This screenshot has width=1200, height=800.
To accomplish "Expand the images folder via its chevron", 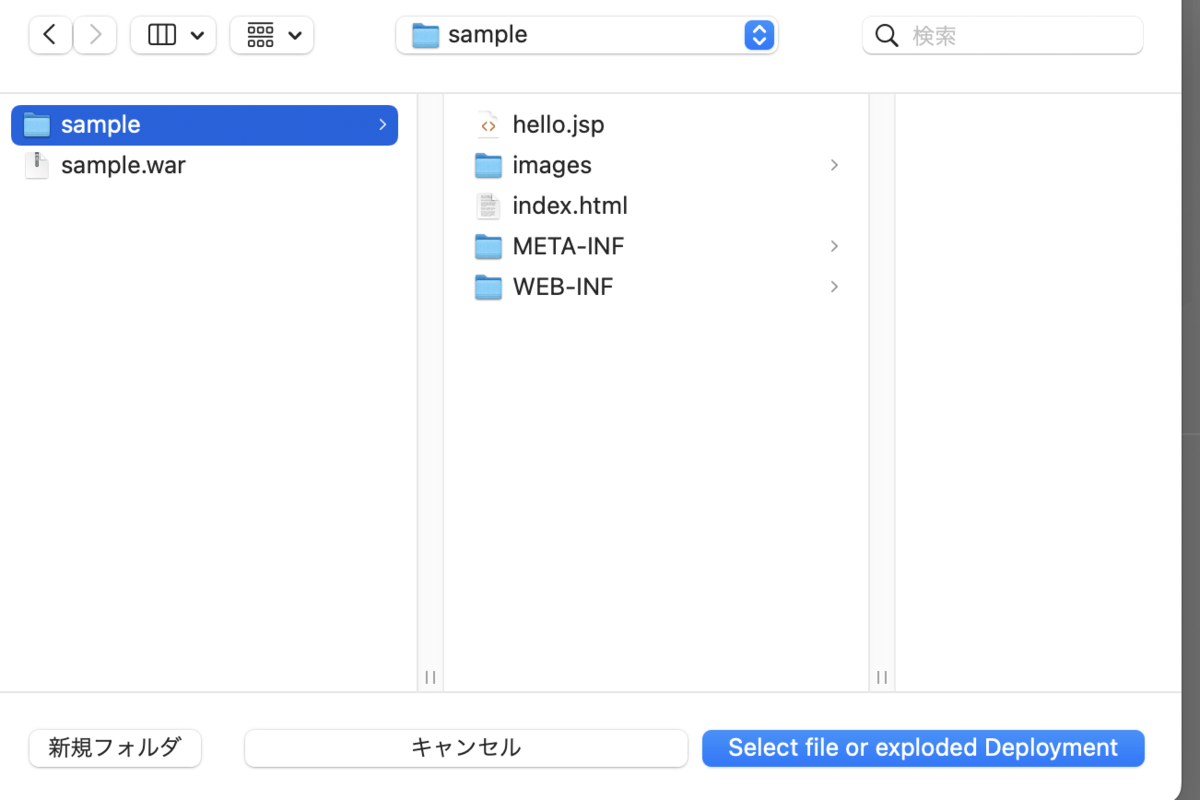I will click(x=834, y=165).
